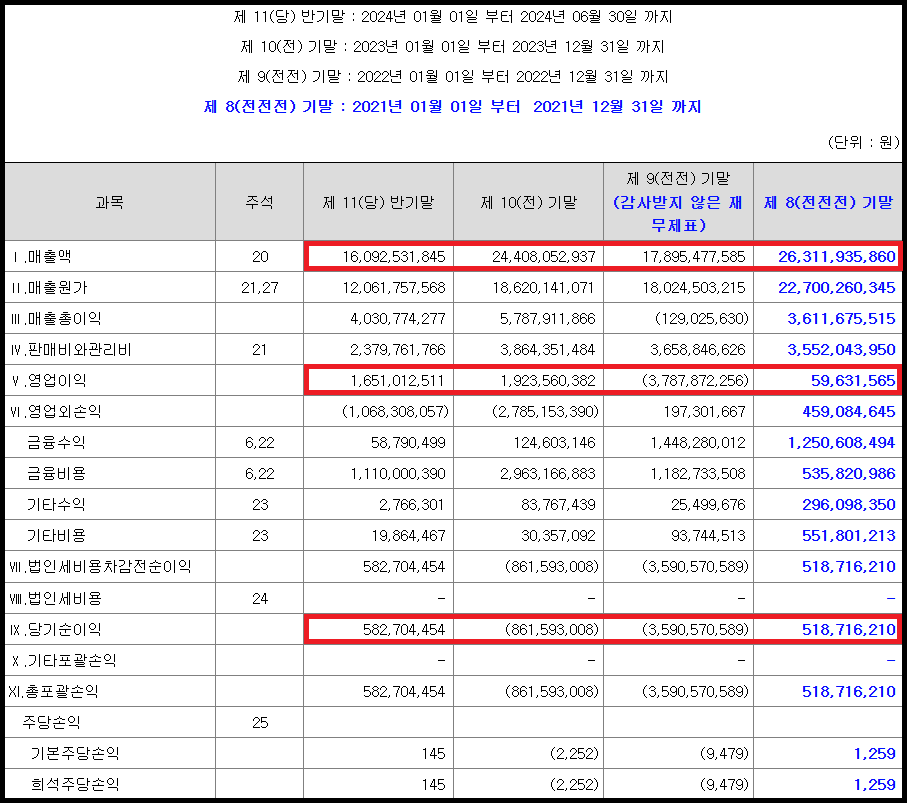
Task: Select the 매출총이익 row label
Action: 56,318
